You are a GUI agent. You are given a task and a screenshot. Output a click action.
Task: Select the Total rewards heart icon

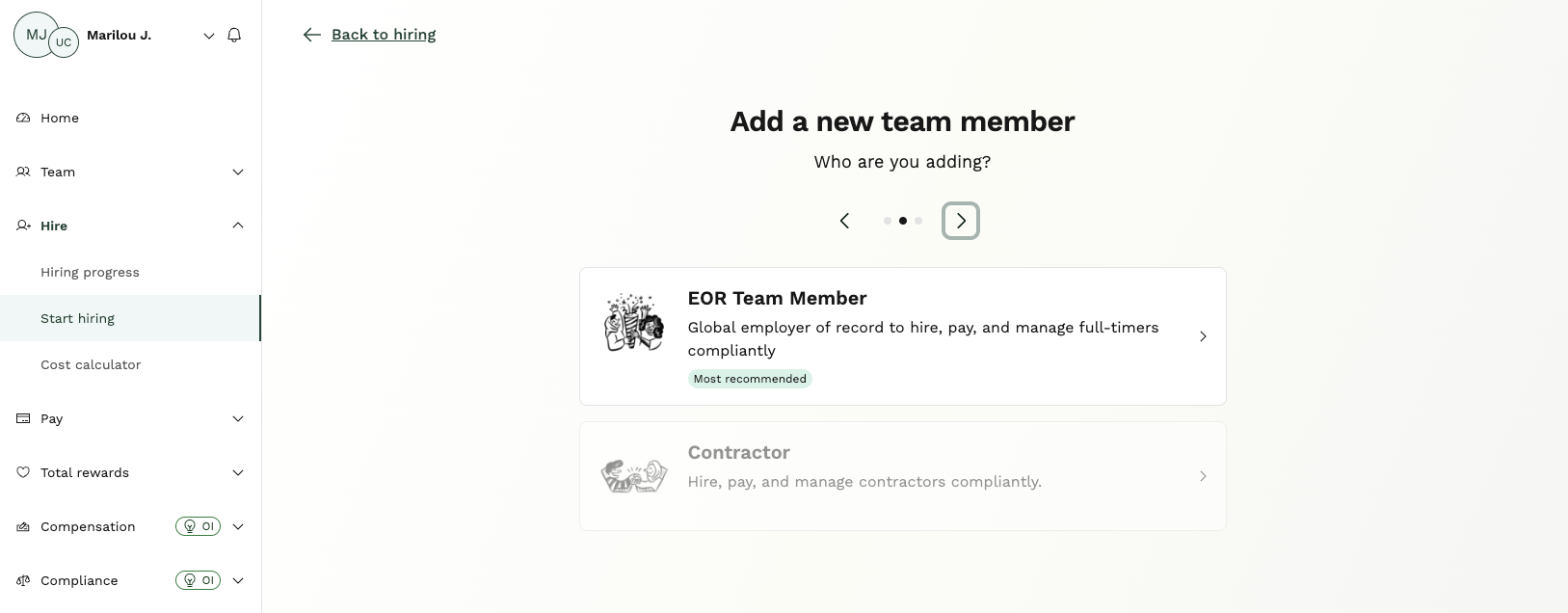[x=21, y=472]
